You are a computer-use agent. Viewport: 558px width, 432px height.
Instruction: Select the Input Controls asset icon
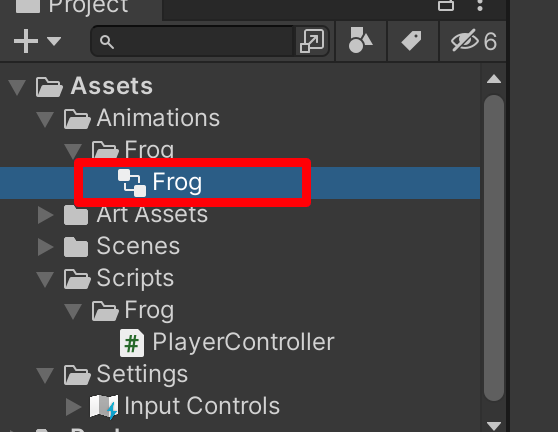(x=104, y=406)
